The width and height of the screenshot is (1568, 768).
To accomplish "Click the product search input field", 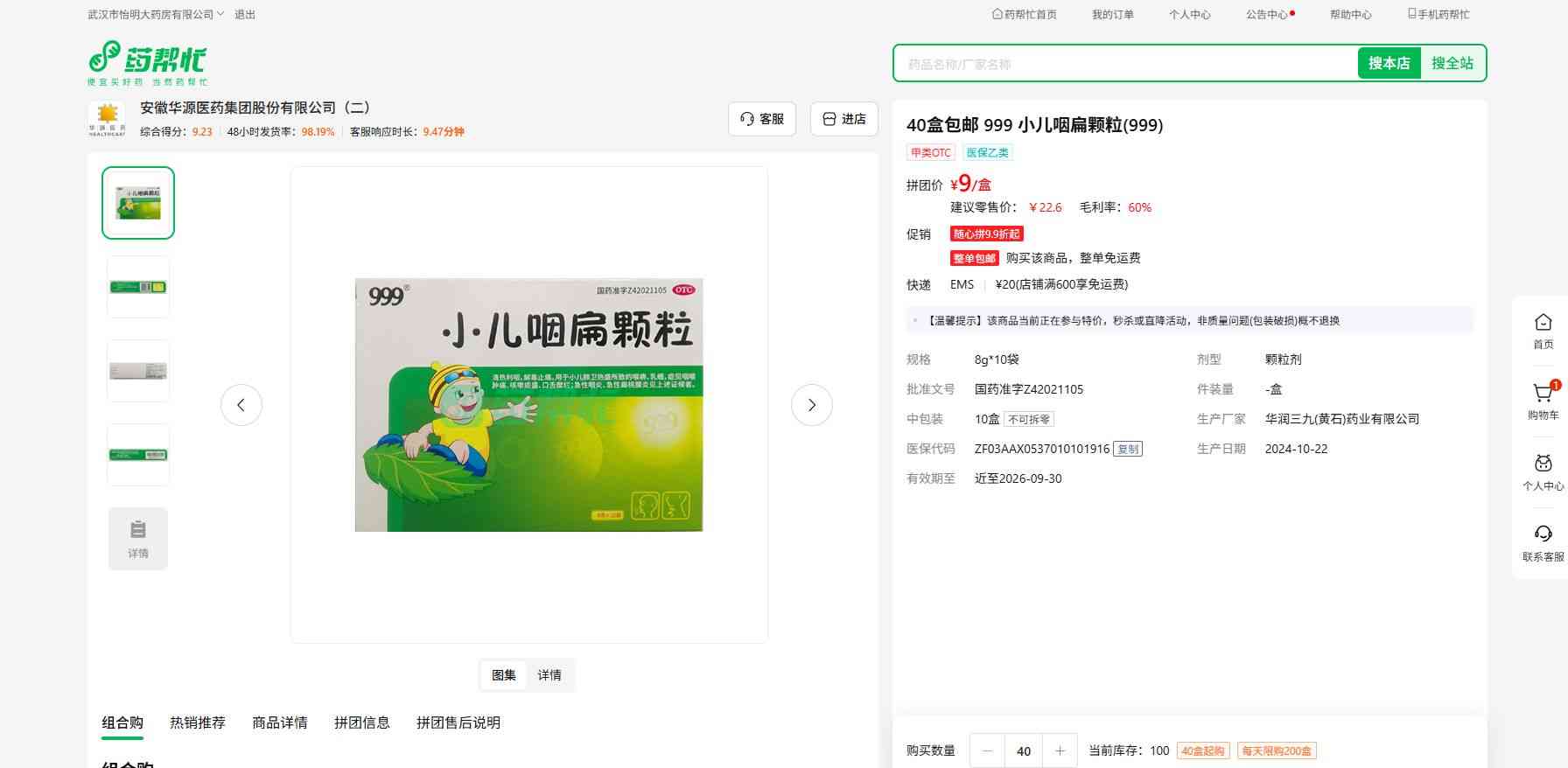I will tap(1125, 64).
